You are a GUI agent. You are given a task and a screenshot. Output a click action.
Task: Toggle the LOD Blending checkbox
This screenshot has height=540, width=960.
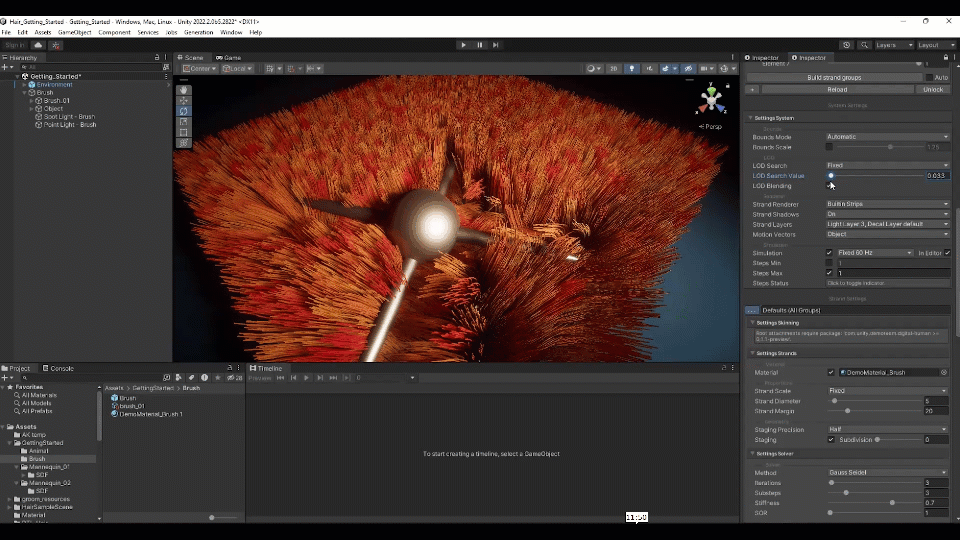(x=829, y=186)
